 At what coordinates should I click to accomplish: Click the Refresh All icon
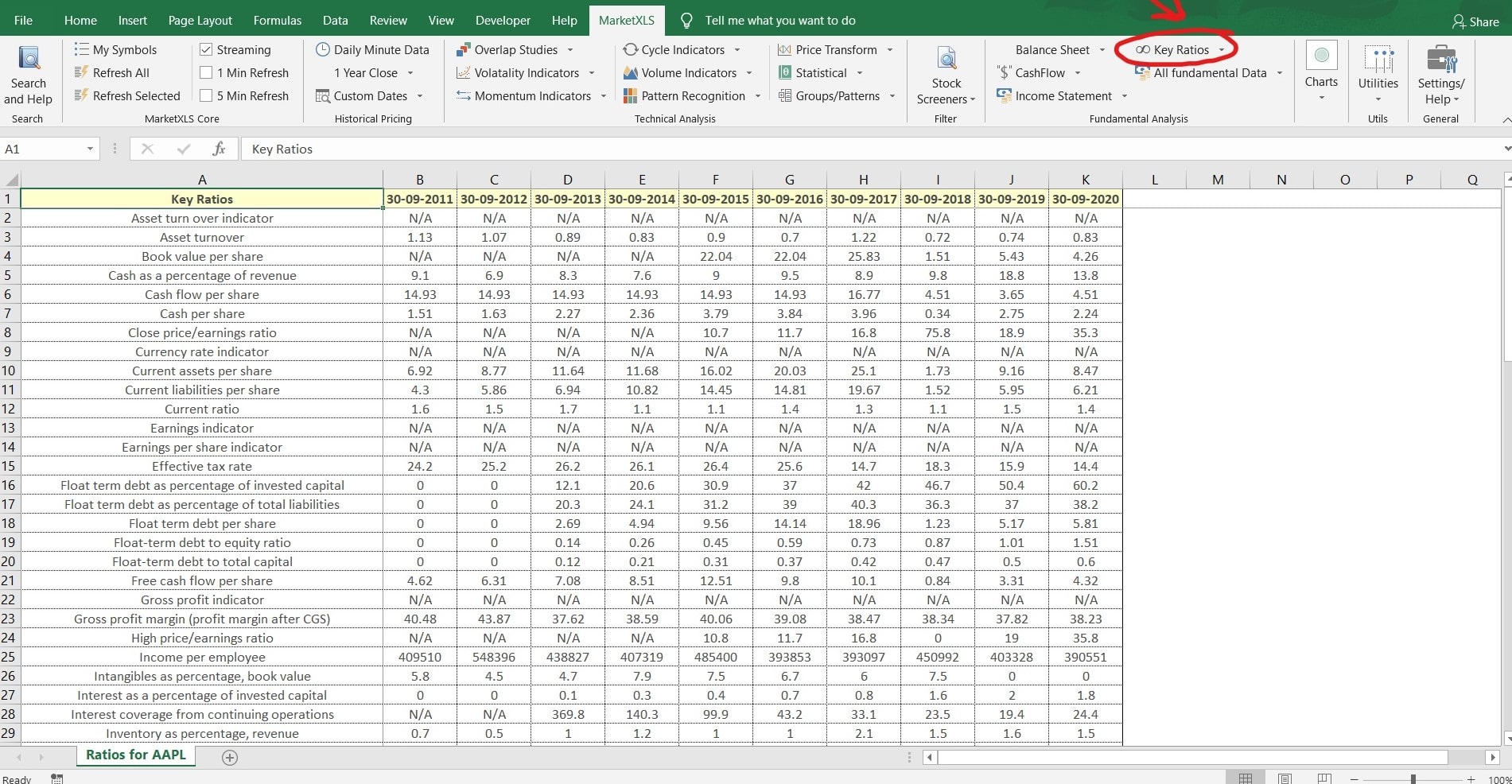coord(81,72)
